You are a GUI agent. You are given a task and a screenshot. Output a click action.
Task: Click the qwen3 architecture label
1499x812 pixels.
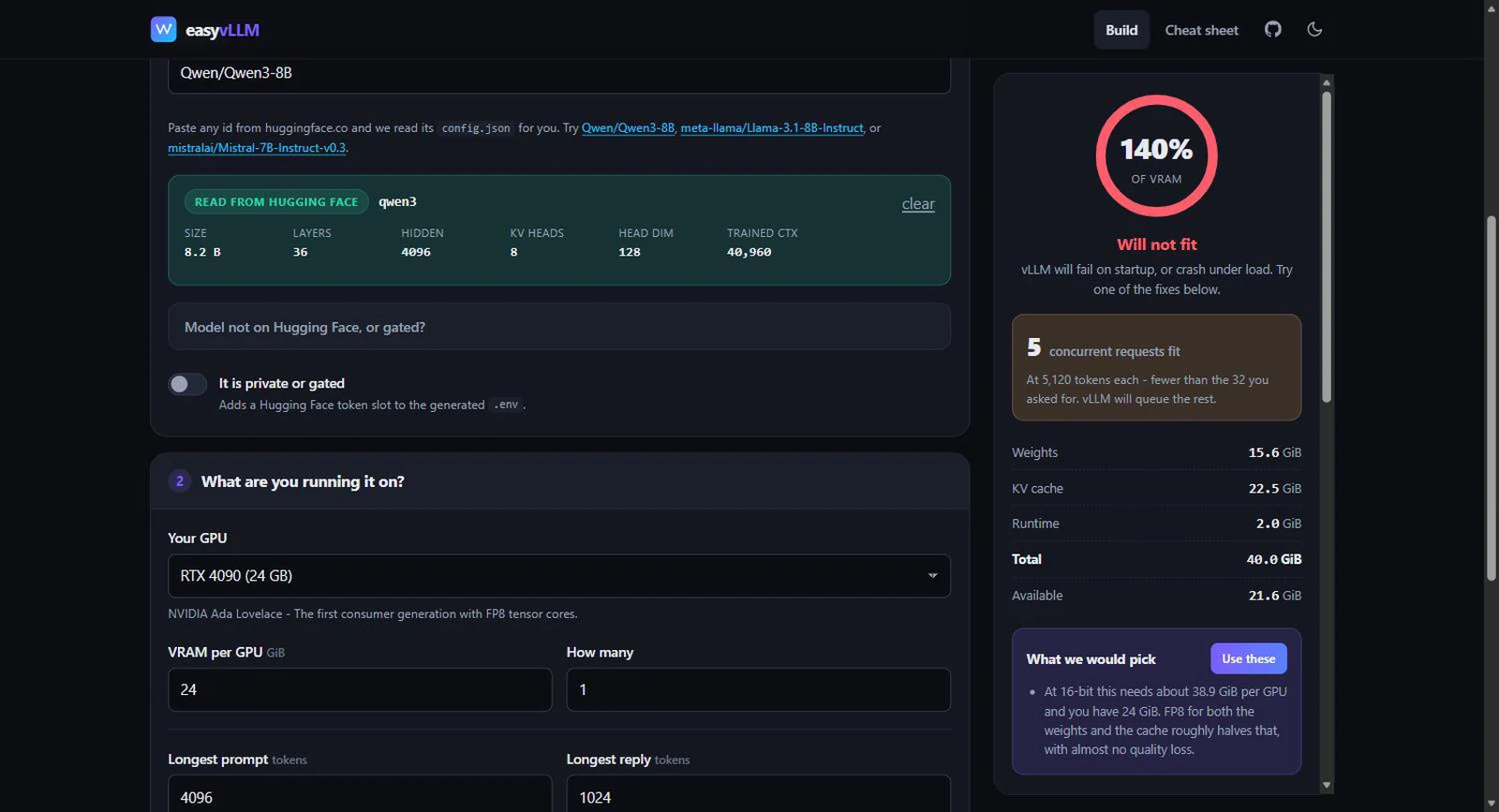click(x=397, y=201)
